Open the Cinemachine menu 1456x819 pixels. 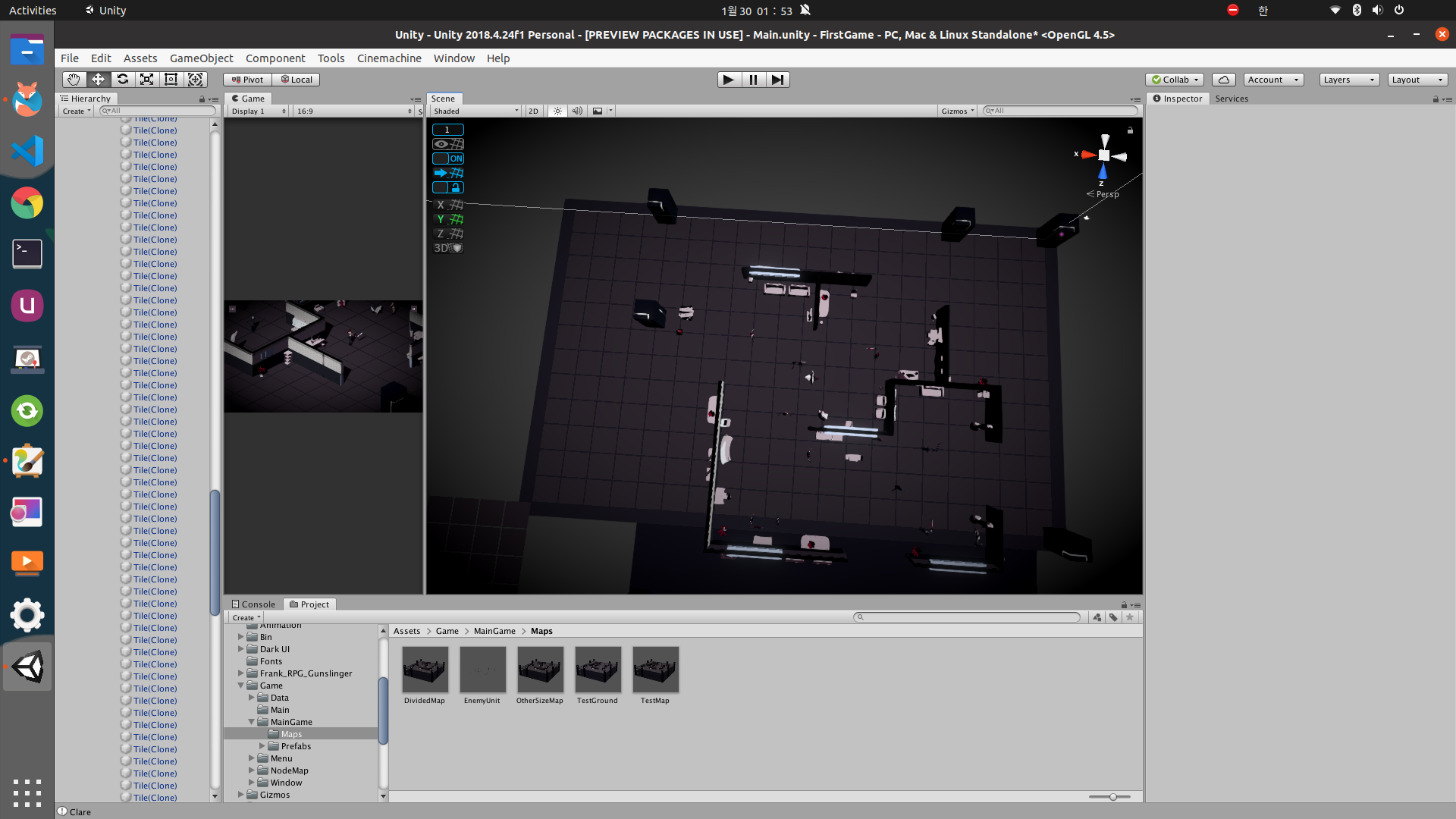(x=389, y=58)
